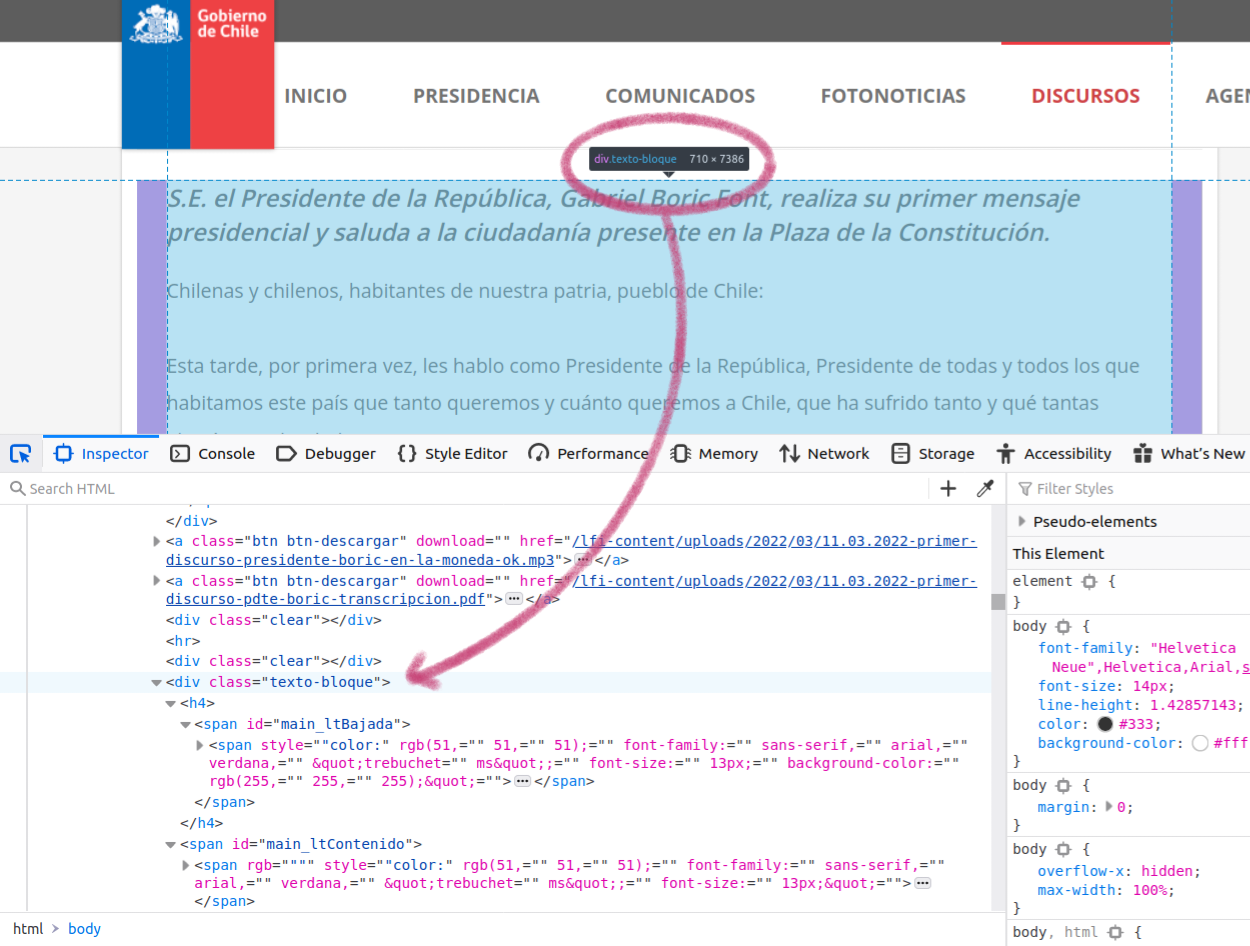The height and width of the screenshot is (946, 1250).
Task: Click the add new node plus icon
Action: click(x=948, y=489)
